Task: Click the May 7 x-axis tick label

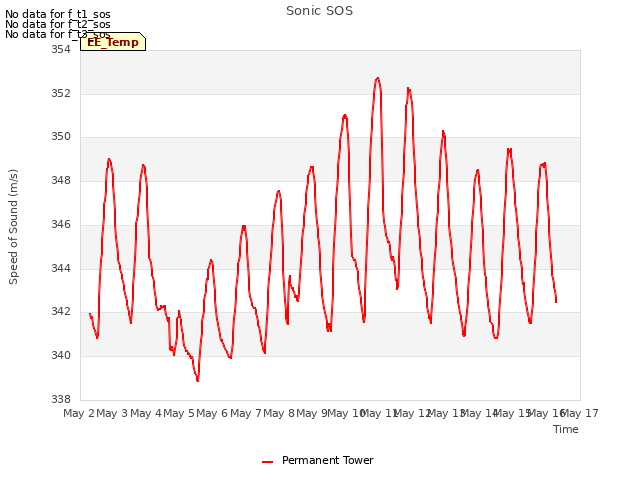Action: [246, 413]
